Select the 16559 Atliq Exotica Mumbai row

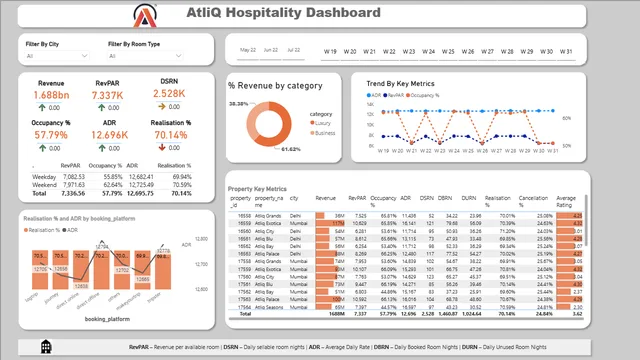(406, 223)
